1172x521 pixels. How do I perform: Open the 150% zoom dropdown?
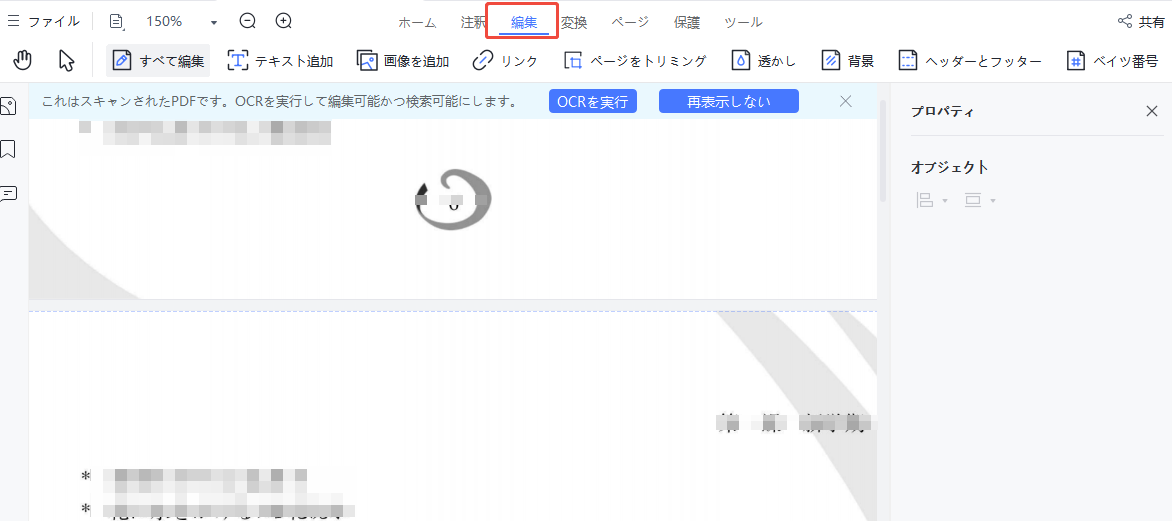[x=214, y=22]
